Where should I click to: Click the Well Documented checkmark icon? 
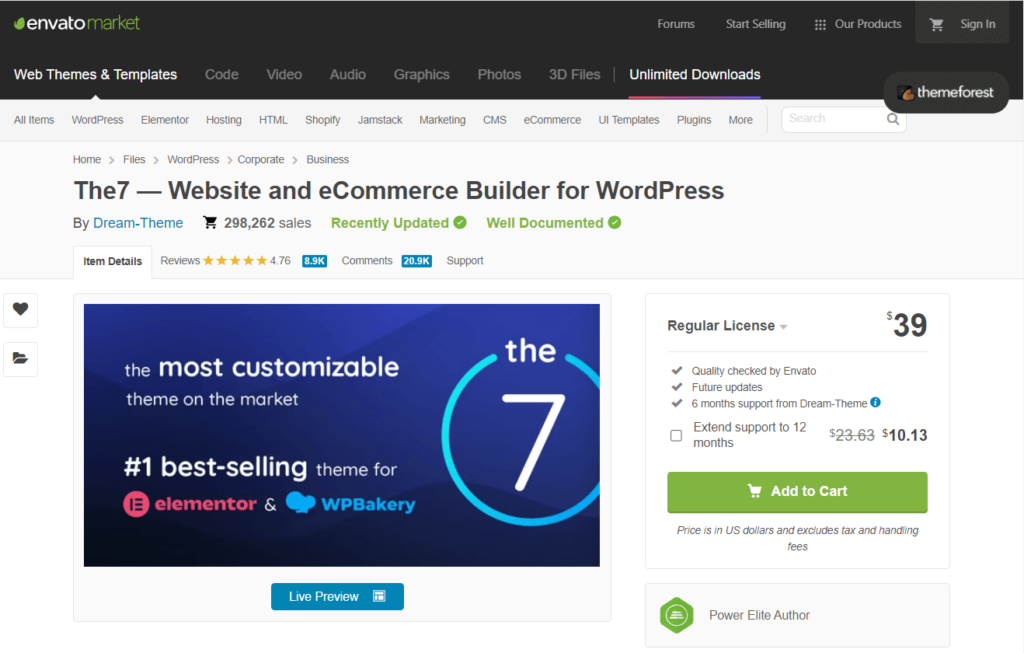click(615, 223)
